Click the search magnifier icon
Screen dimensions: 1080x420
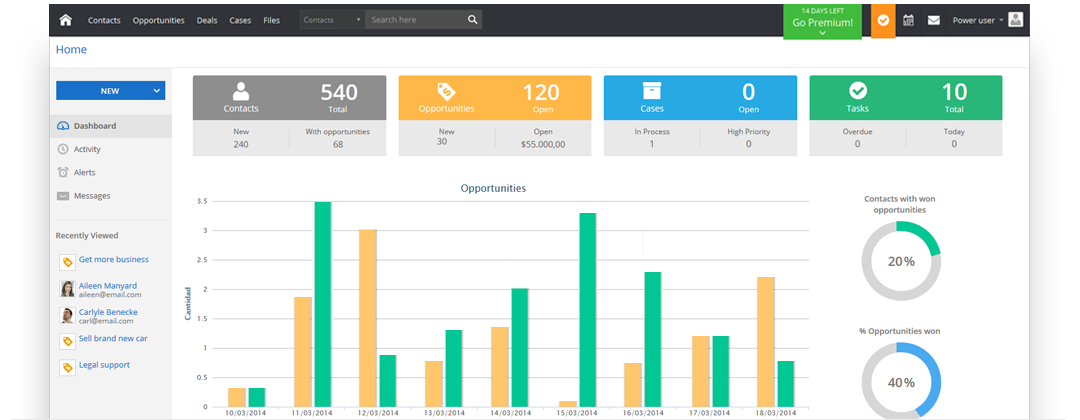coord(472,20)
